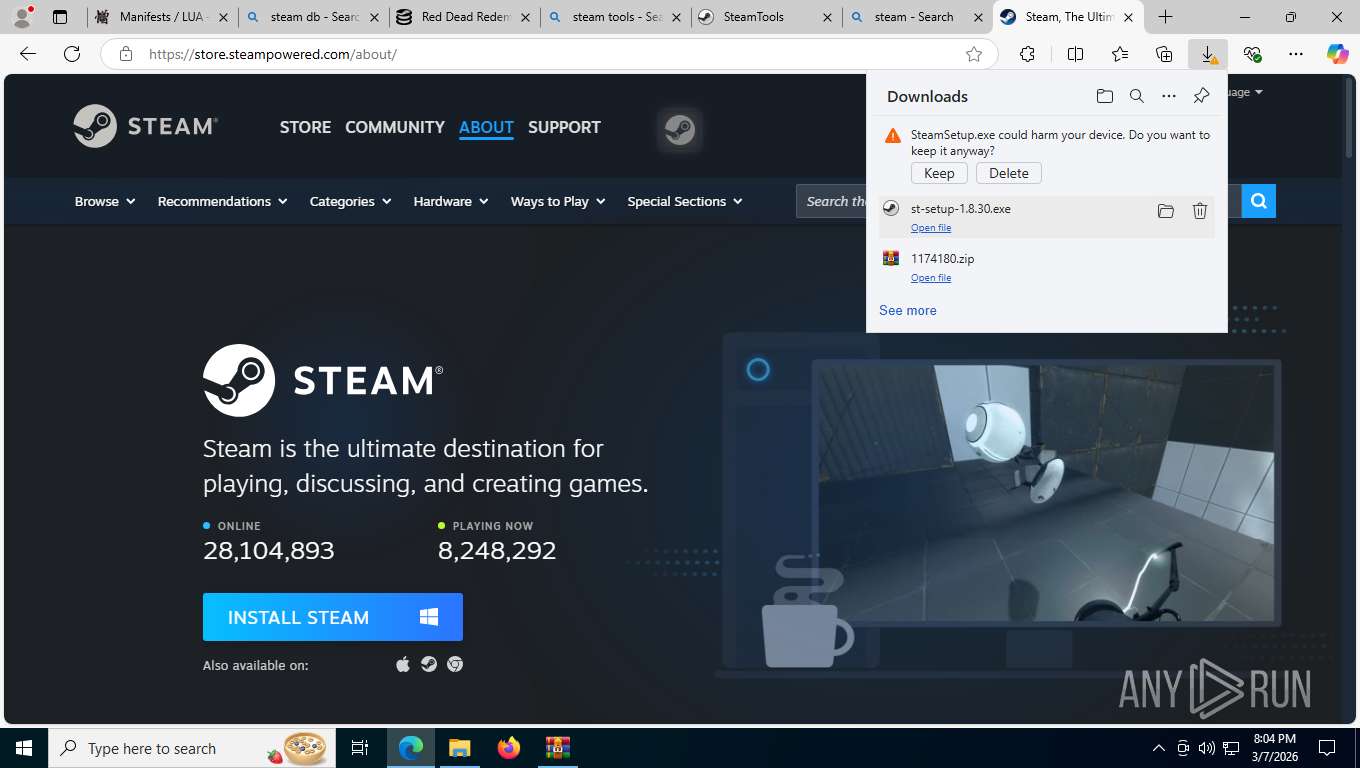
Task: Open split screen icon in toolbar
Action: pyautogui.click(x=1075, y=54)
